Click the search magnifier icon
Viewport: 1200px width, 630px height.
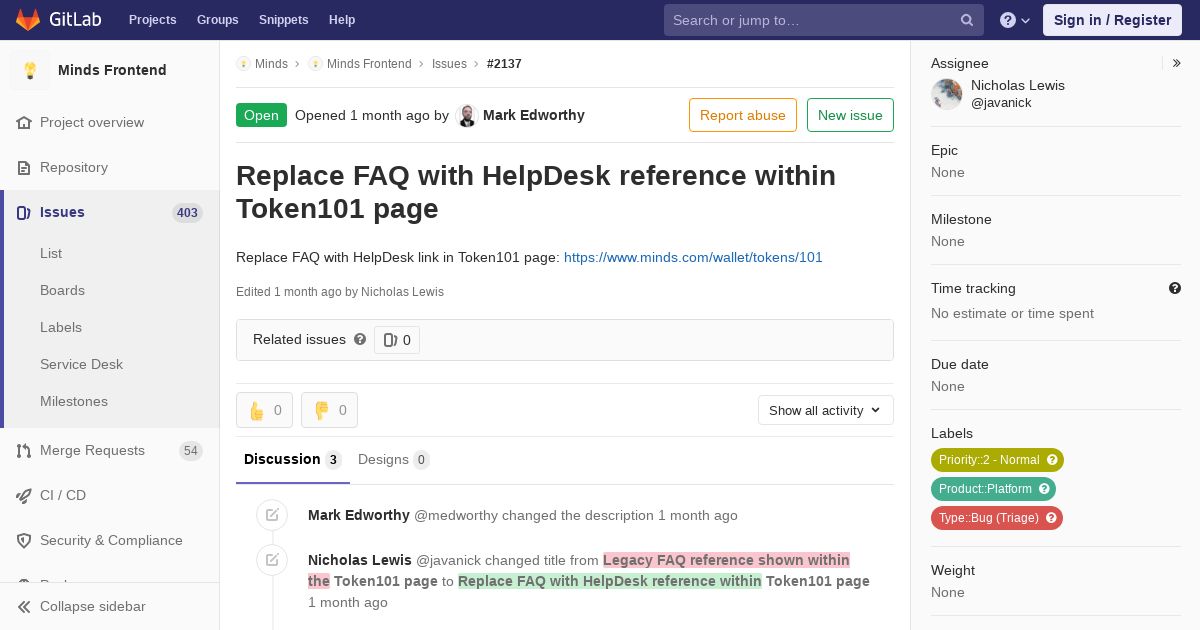pyautogui.click(x=967, y=20)
